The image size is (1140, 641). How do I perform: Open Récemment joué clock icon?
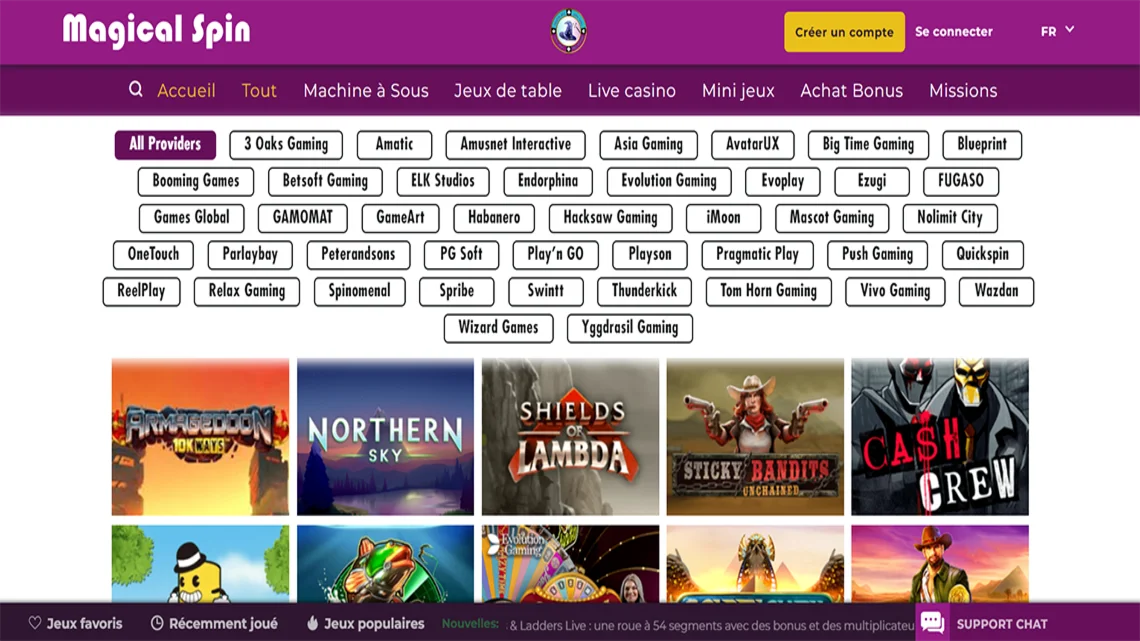[156, 623]
